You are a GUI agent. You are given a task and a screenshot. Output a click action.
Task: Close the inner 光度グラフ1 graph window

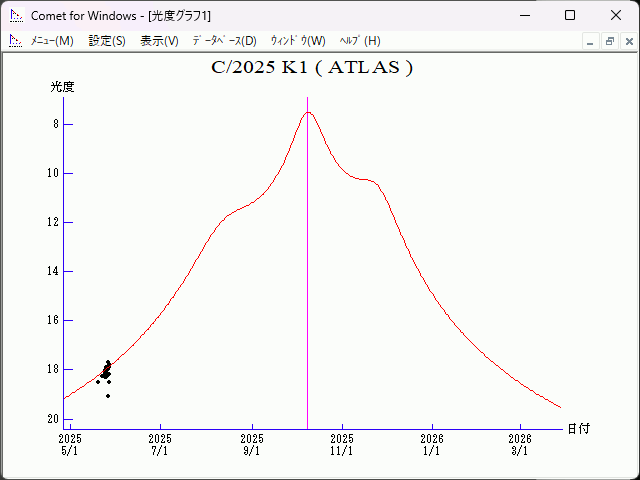(627, 41)
